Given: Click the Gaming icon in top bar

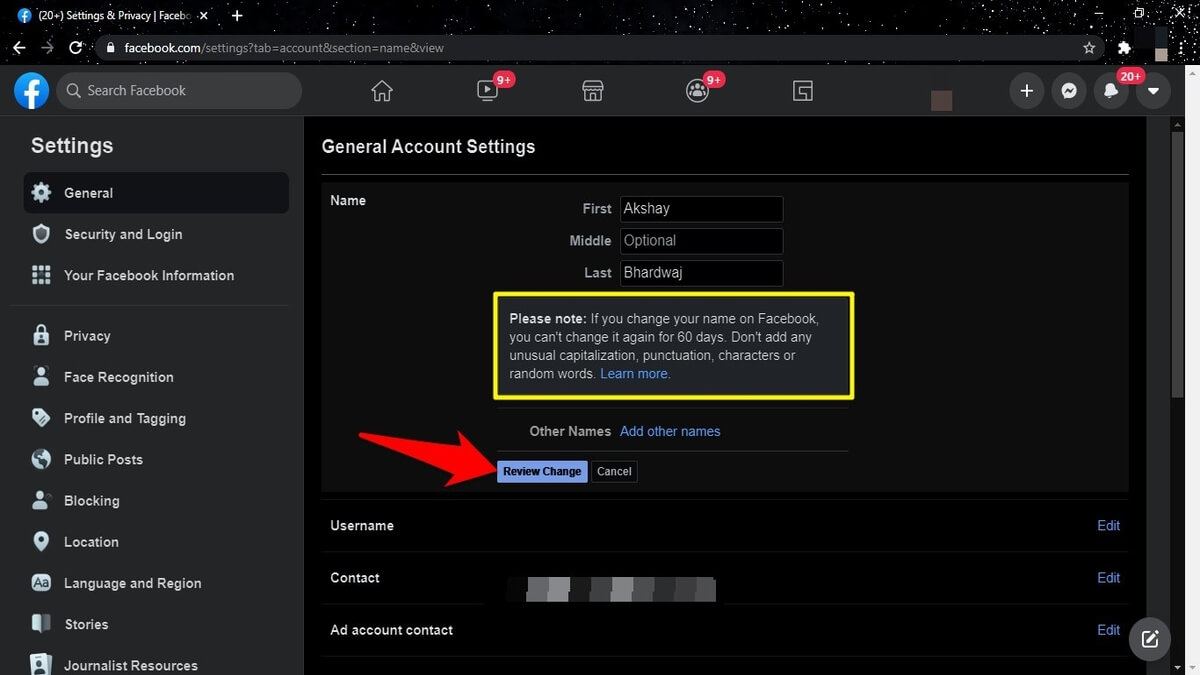Looking at the screenshot, I should pos(802,91).
